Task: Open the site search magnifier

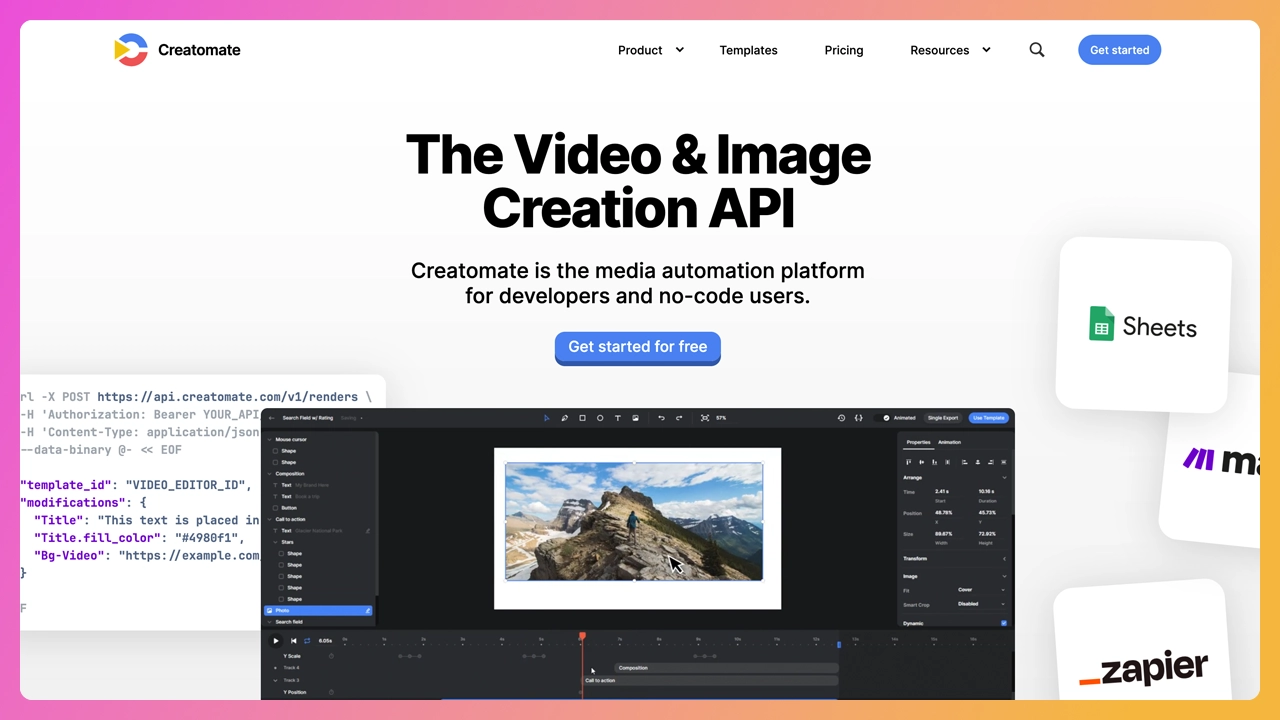Action: click(1037, 50)
